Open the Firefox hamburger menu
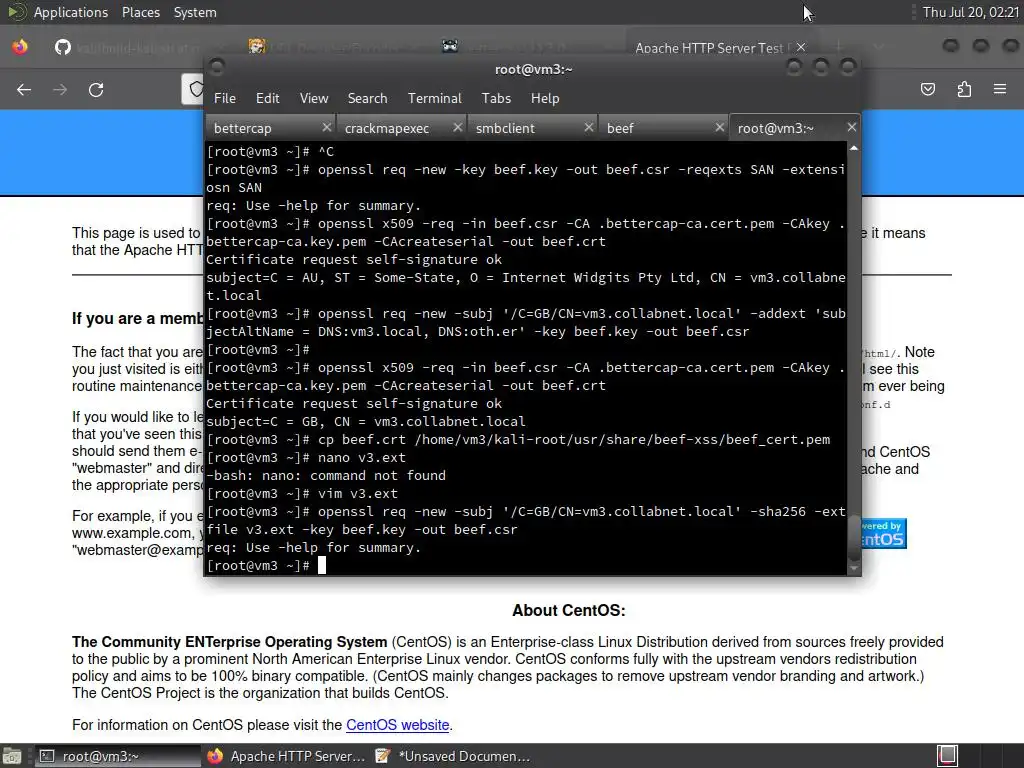 tap(1000, 89)
